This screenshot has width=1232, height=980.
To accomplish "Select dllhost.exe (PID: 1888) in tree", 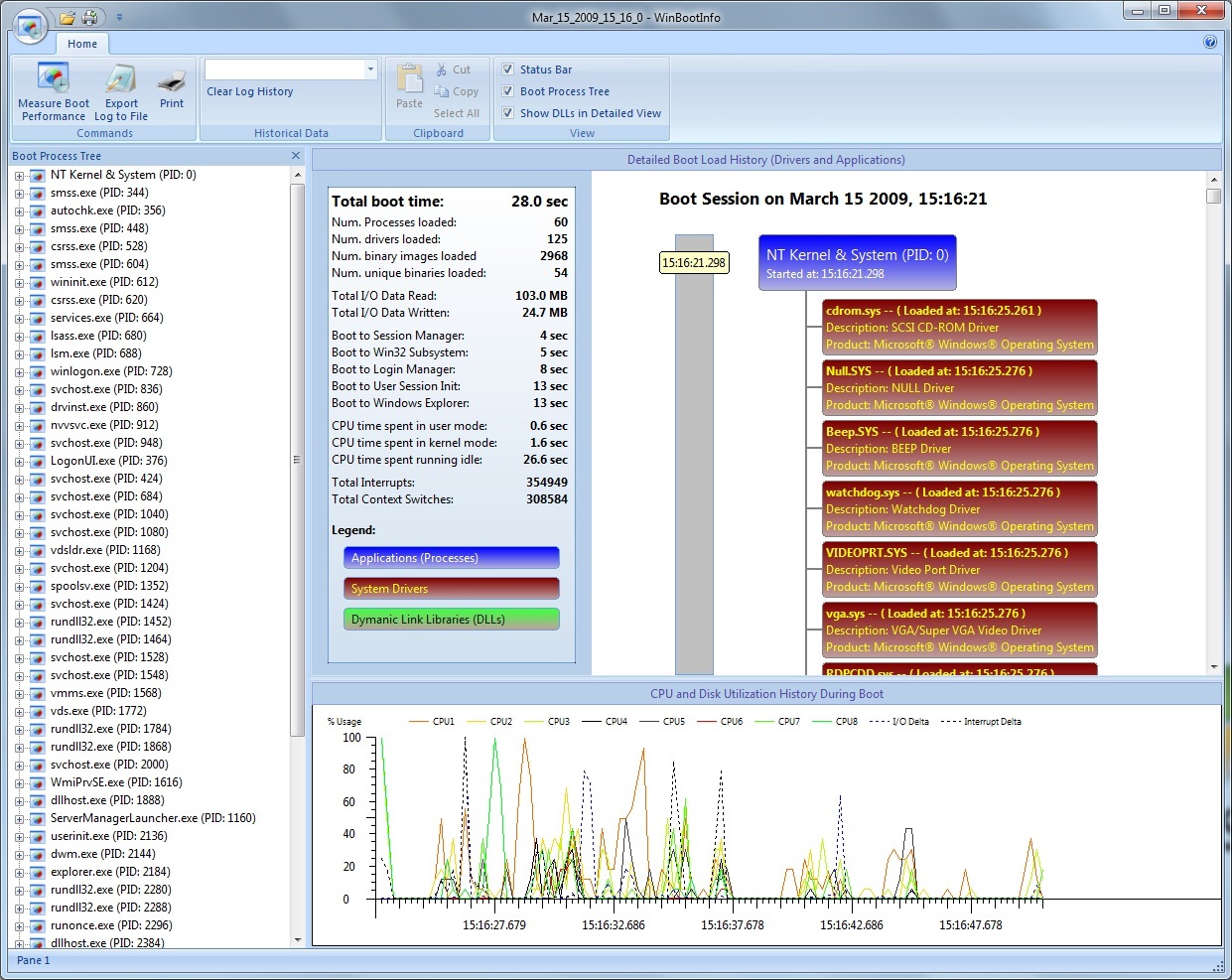I will pyautogui.click(x=107, y=800).
